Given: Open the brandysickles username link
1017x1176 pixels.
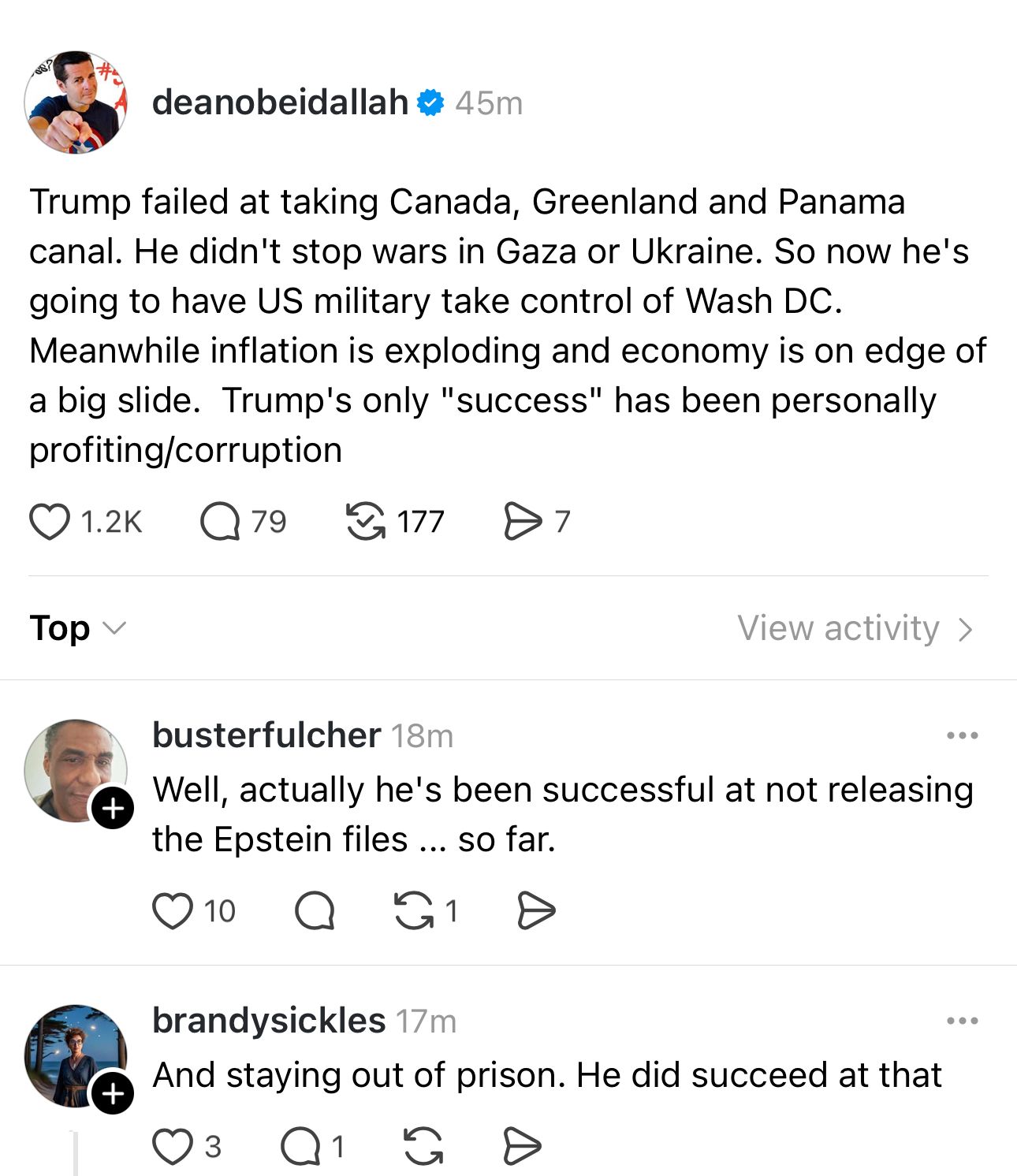Looking at the screenshot, I should pyautogui.click(x=269, y=1021).
